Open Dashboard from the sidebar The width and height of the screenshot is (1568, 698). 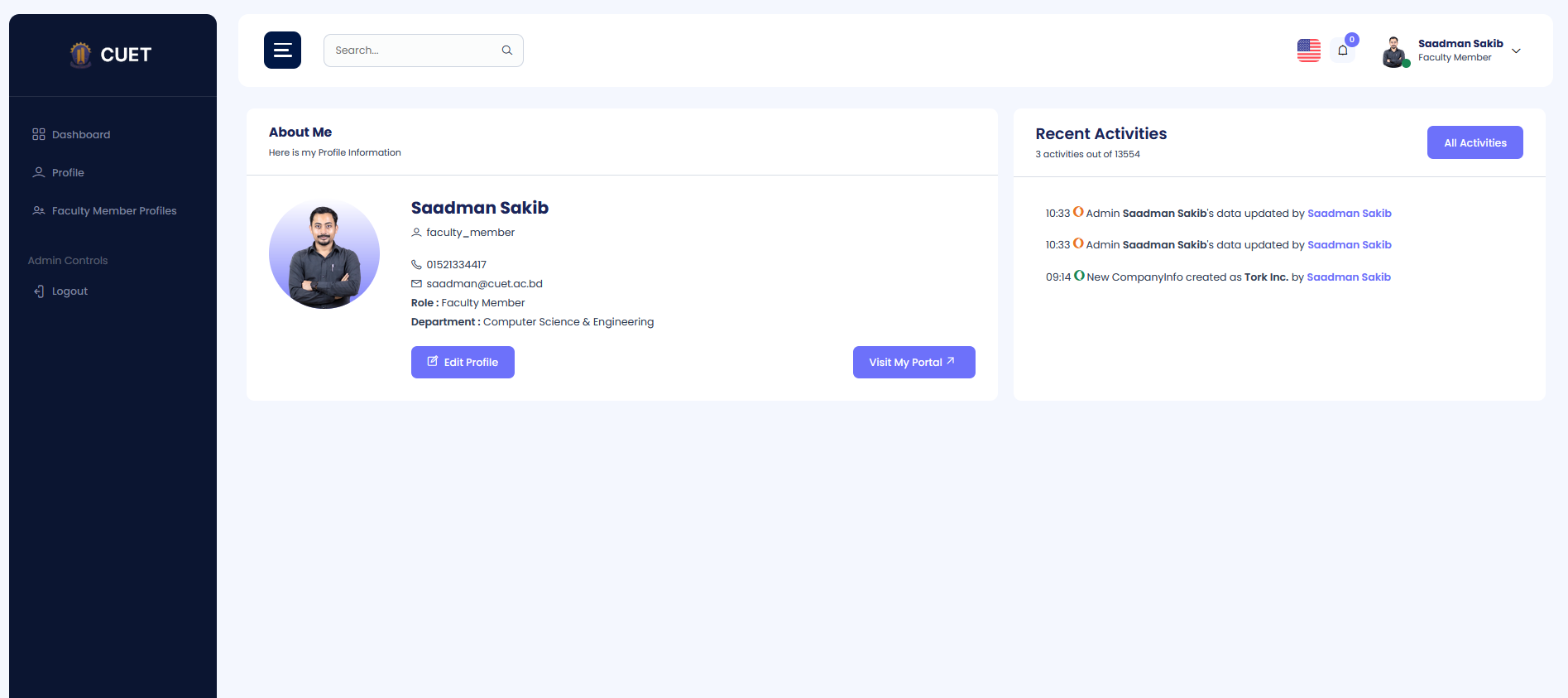pos(80,135)
